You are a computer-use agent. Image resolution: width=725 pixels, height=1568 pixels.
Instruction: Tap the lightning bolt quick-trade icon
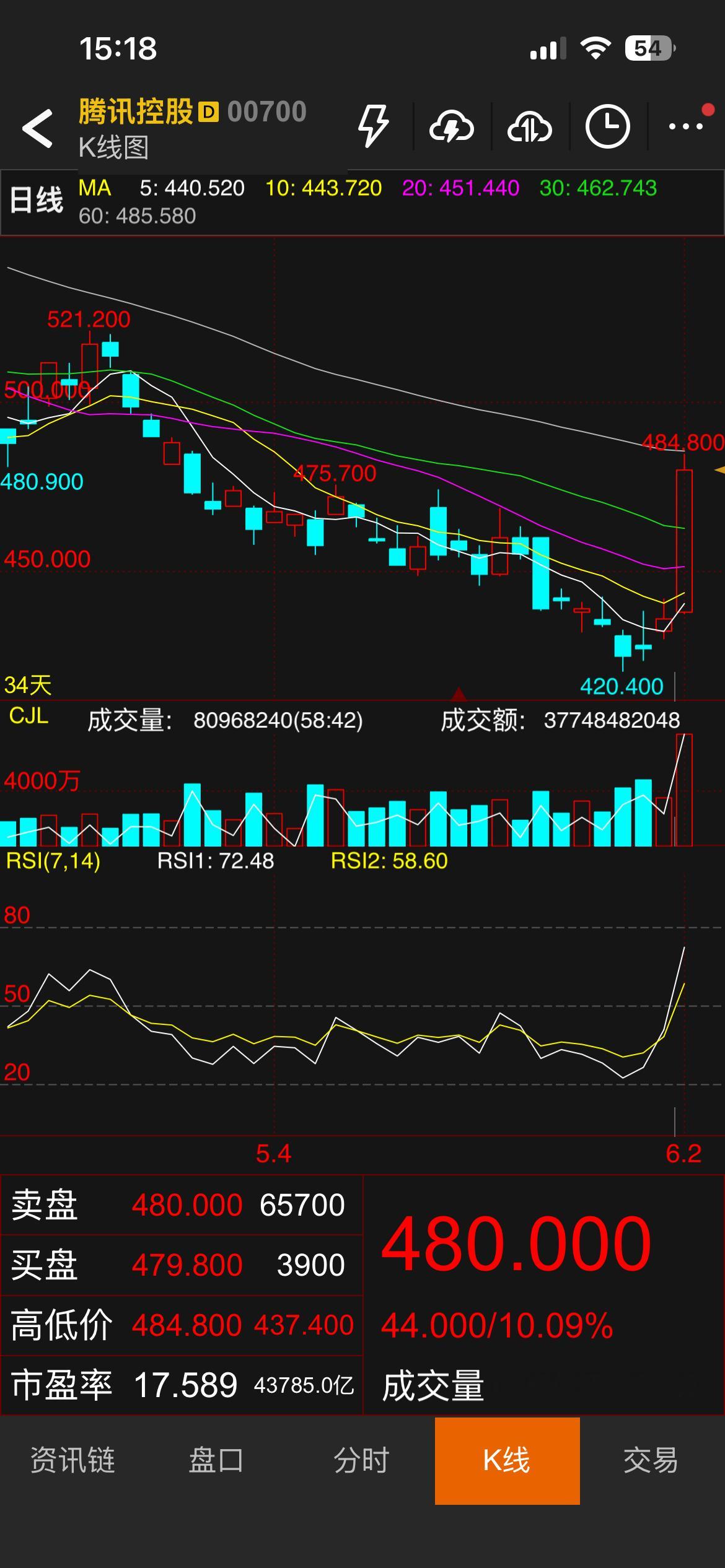point(374,126)
